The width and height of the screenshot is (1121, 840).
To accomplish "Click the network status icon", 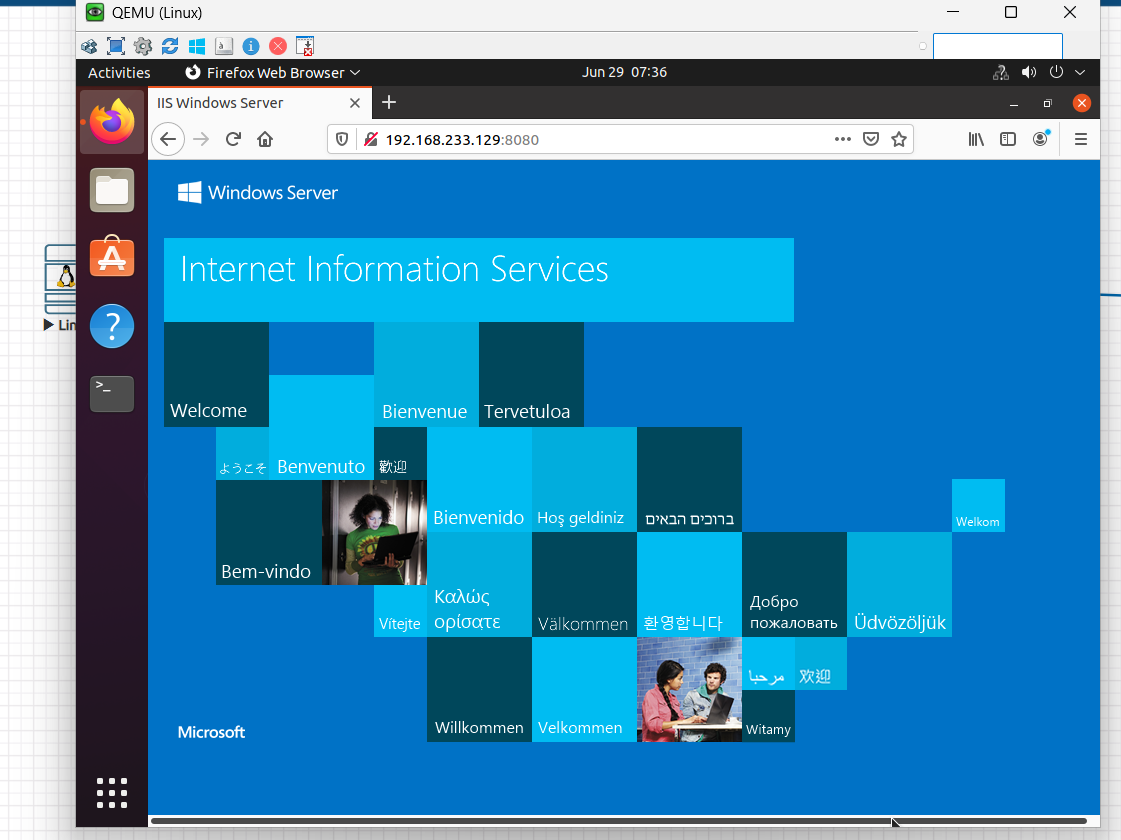I will pos(1001,72).
